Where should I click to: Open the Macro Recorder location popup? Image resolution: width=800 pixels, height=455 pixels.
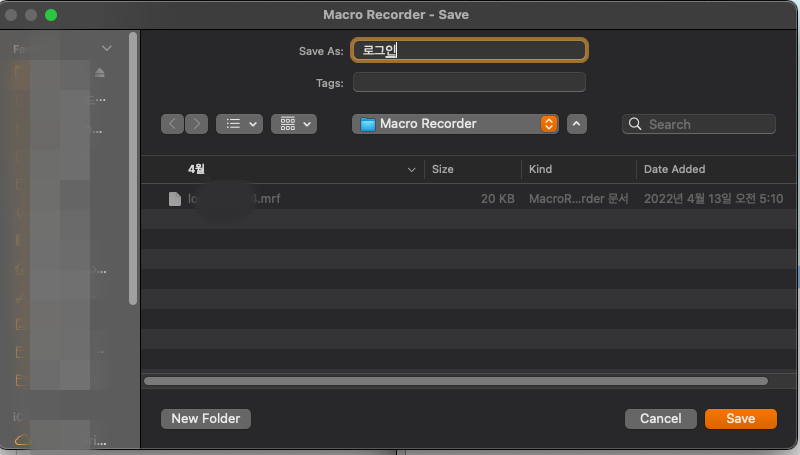[455, 124]
